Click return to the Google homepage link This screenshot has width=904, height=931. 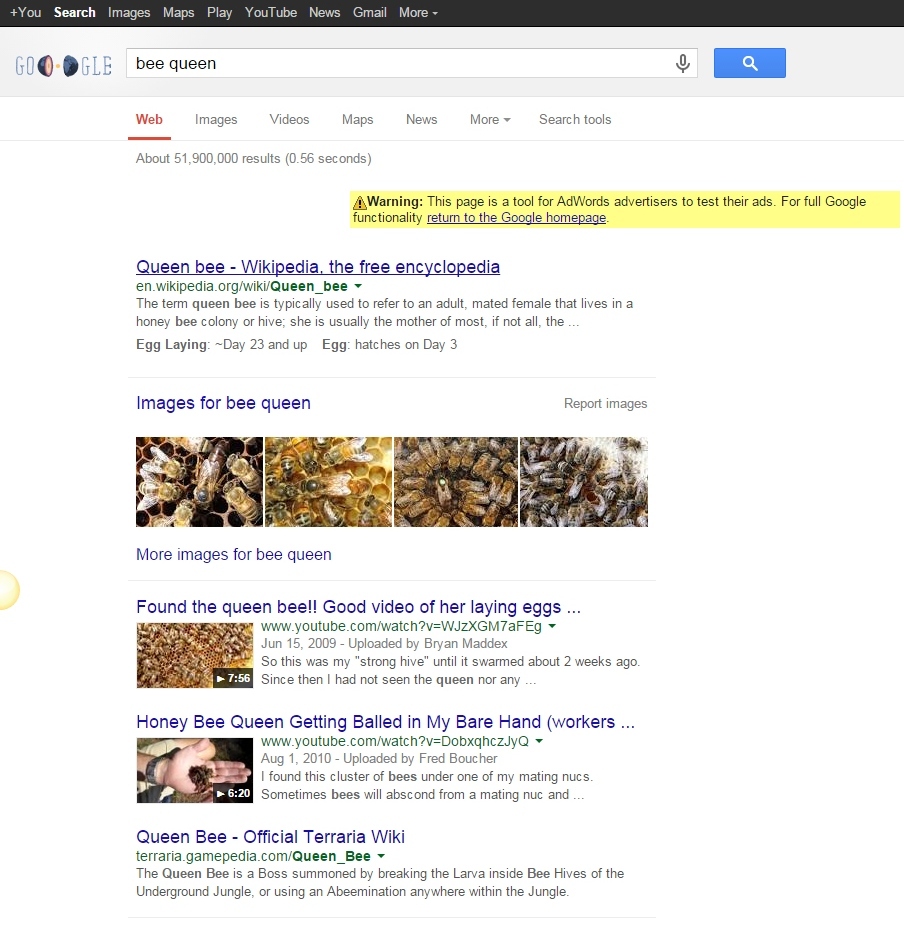coord(516,218)
